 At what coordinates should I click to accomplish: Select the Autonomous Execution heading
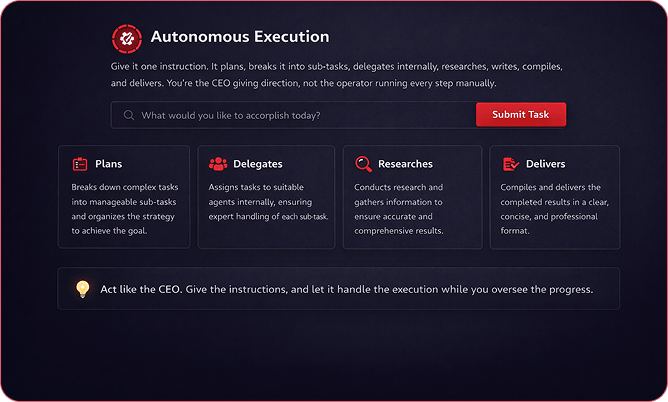(239, 37)
